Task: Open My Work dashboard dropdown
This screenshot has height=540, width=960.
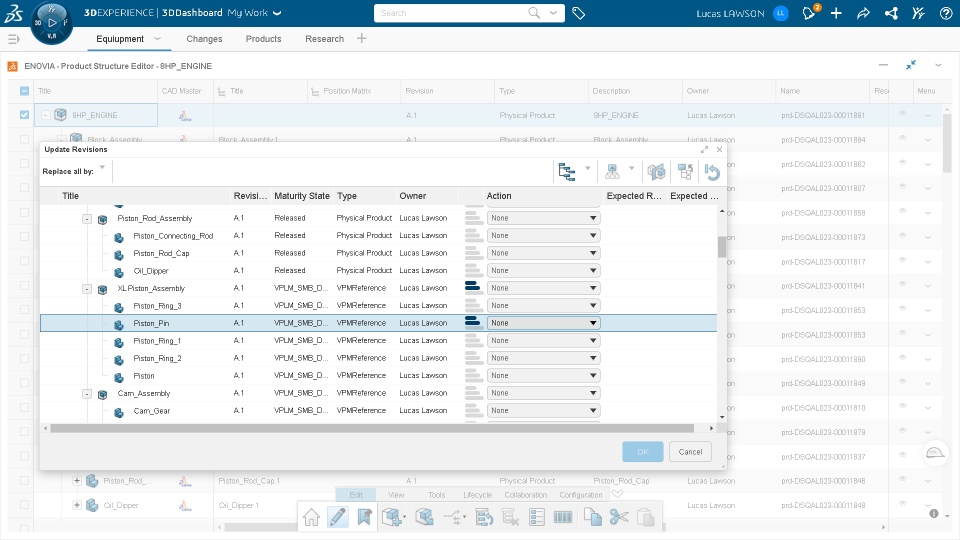Action: (277, 13)
